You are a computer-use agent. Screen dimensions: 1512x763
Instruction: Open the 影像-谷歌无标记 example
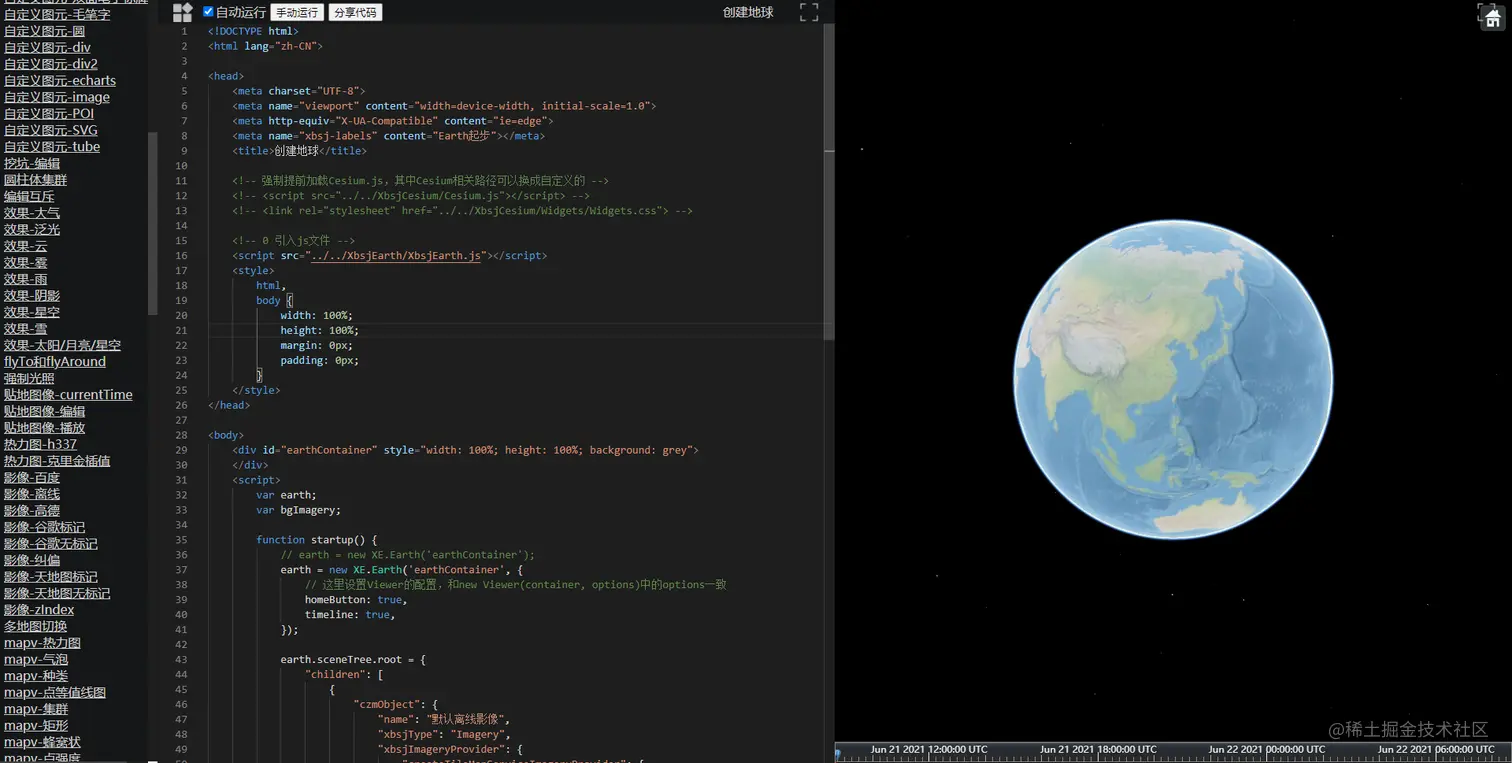coord(51,543)
